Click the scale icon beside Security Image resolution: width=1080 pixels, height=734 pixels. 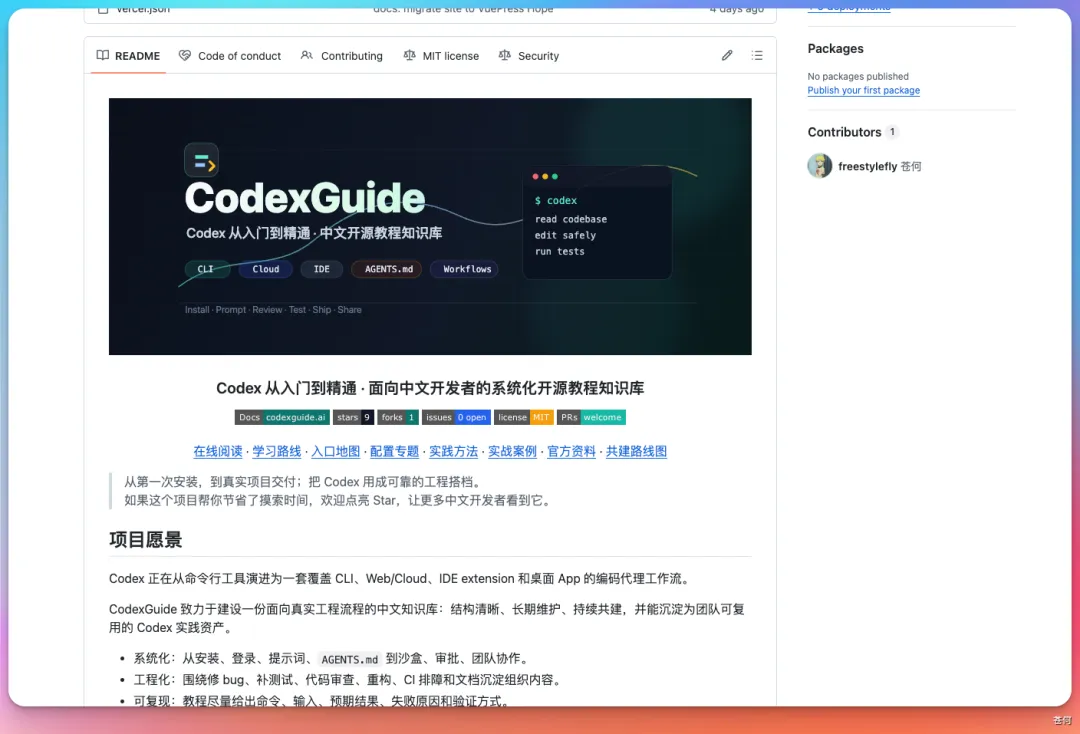(504, 55)
